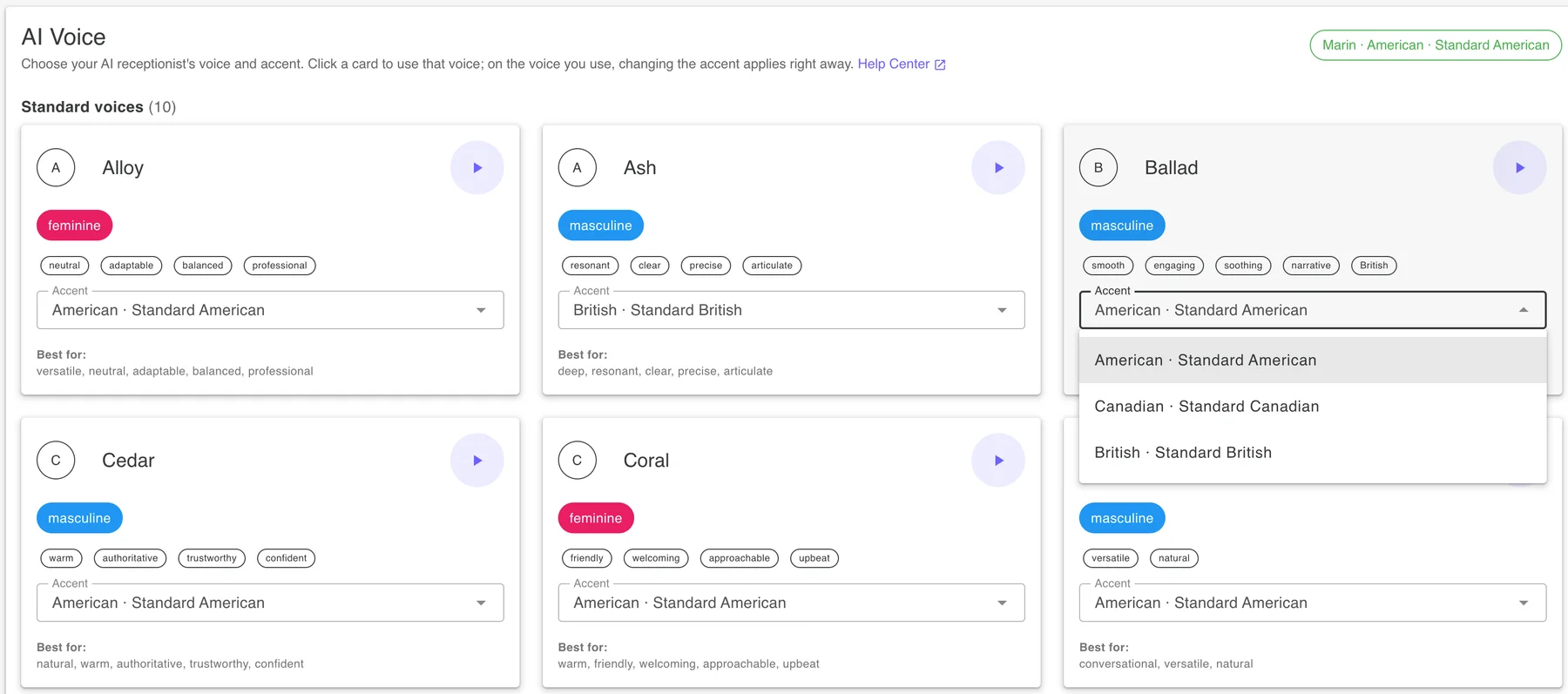
Task: Click Ash's masculine tag
Action: [600, 226]
